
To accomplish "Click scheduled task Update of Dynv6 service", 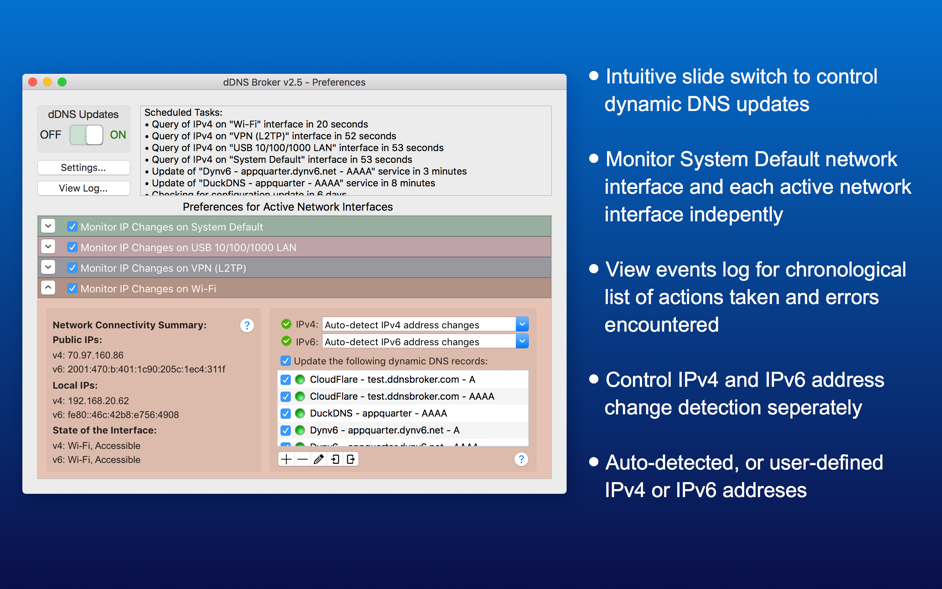I will pos(306,171).
